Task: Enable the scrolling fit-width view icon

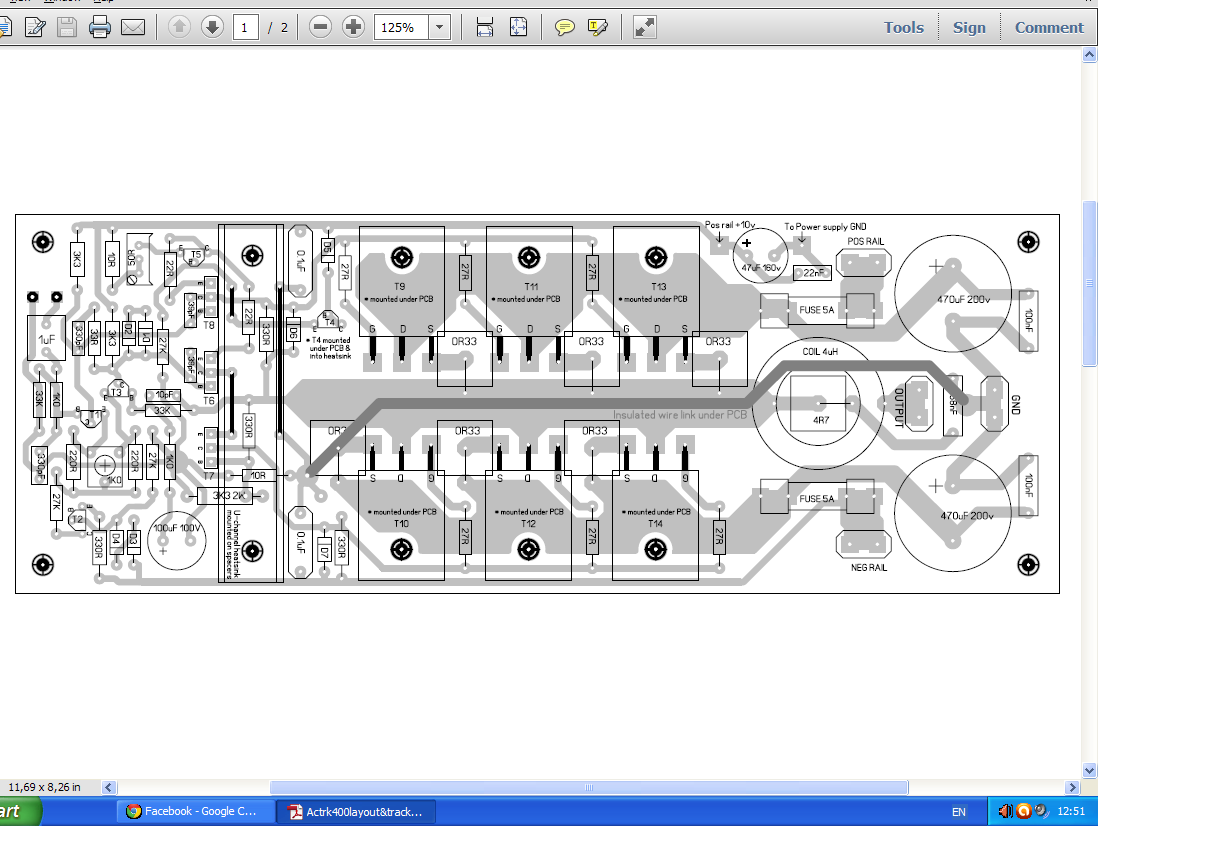Action: 485,28
